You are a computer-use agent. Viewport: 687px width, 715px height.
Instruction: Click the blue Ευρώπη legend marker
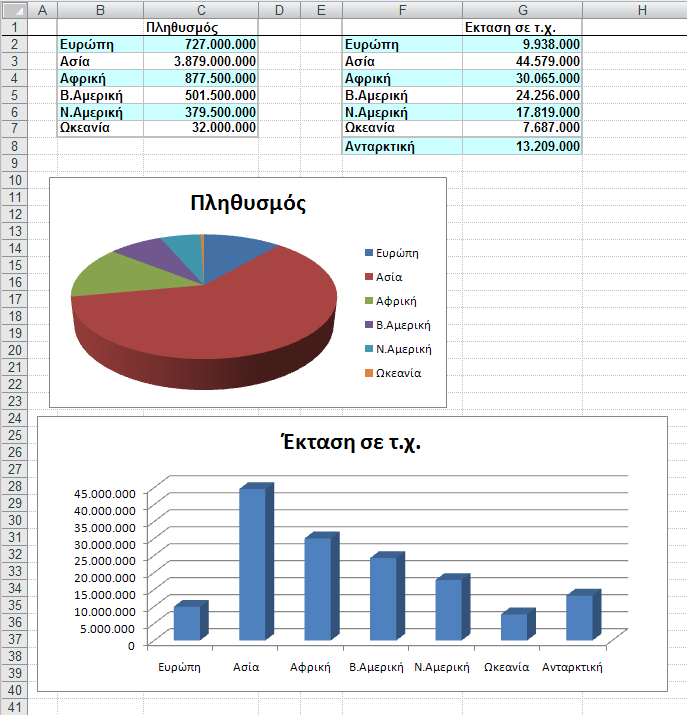pos(369,253)
